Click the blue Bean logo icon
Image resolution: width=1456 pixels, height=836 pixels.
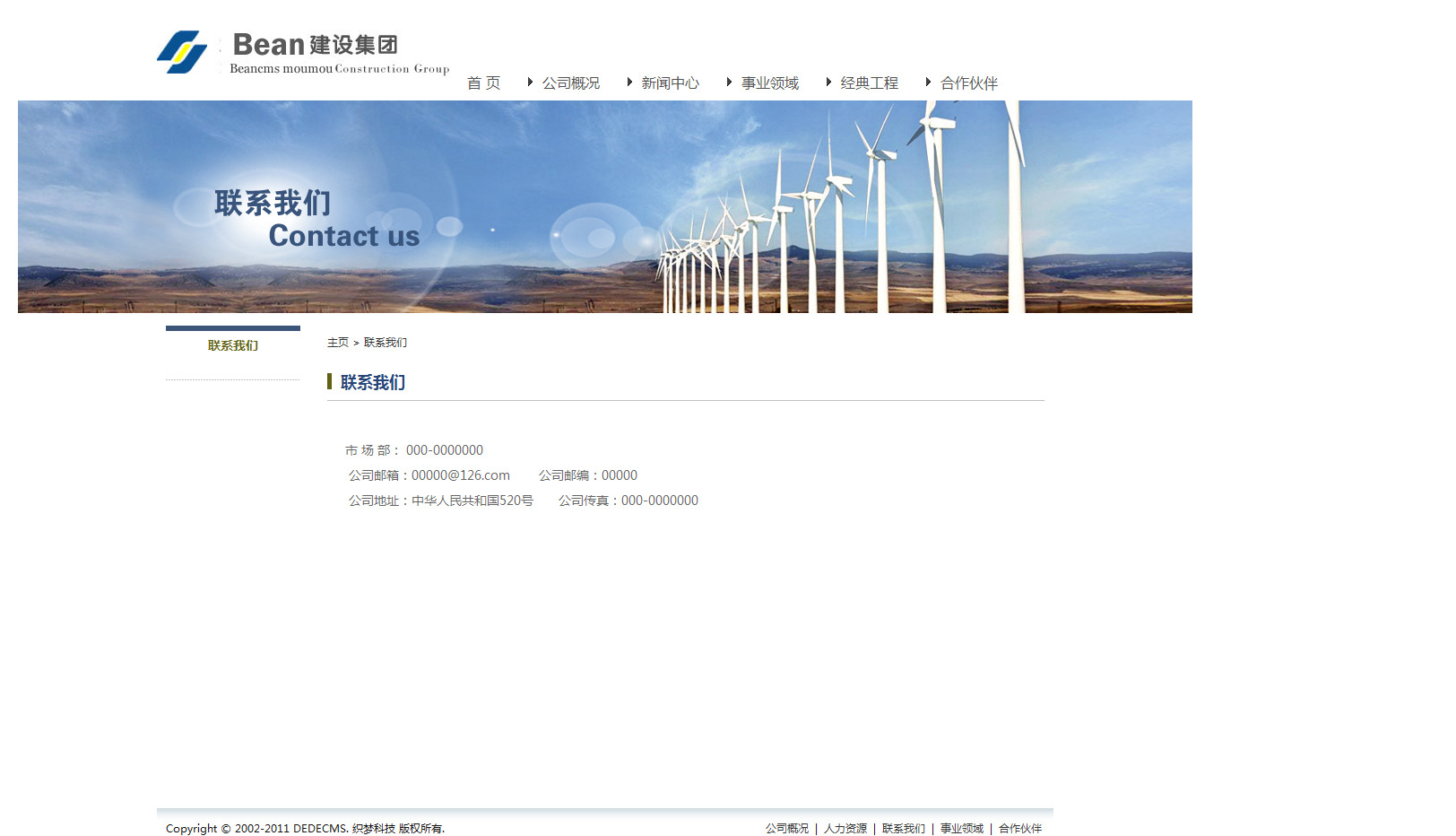click(182, 52)
